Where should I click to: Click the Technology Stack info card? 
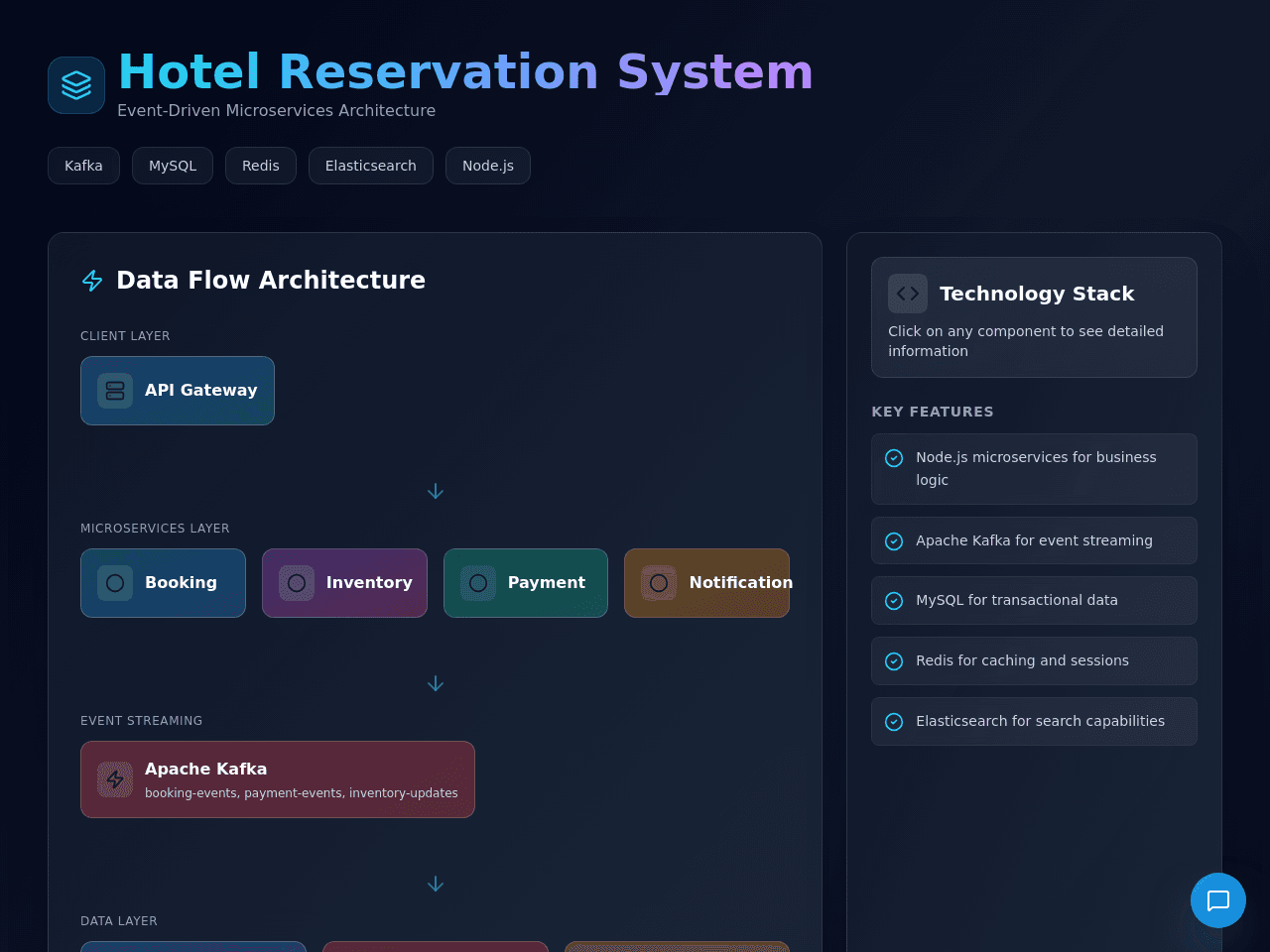1034,317
